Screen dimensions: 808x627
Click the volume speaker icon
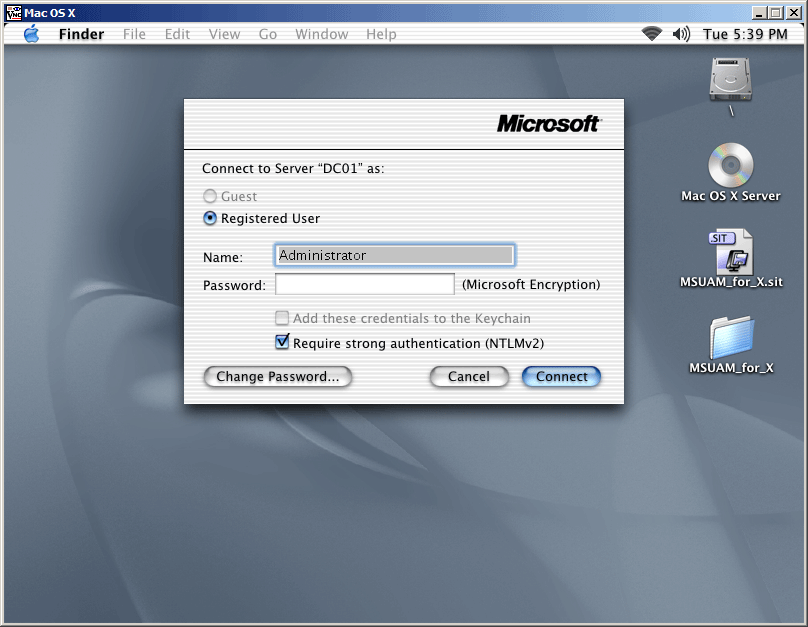pos(681,34)
